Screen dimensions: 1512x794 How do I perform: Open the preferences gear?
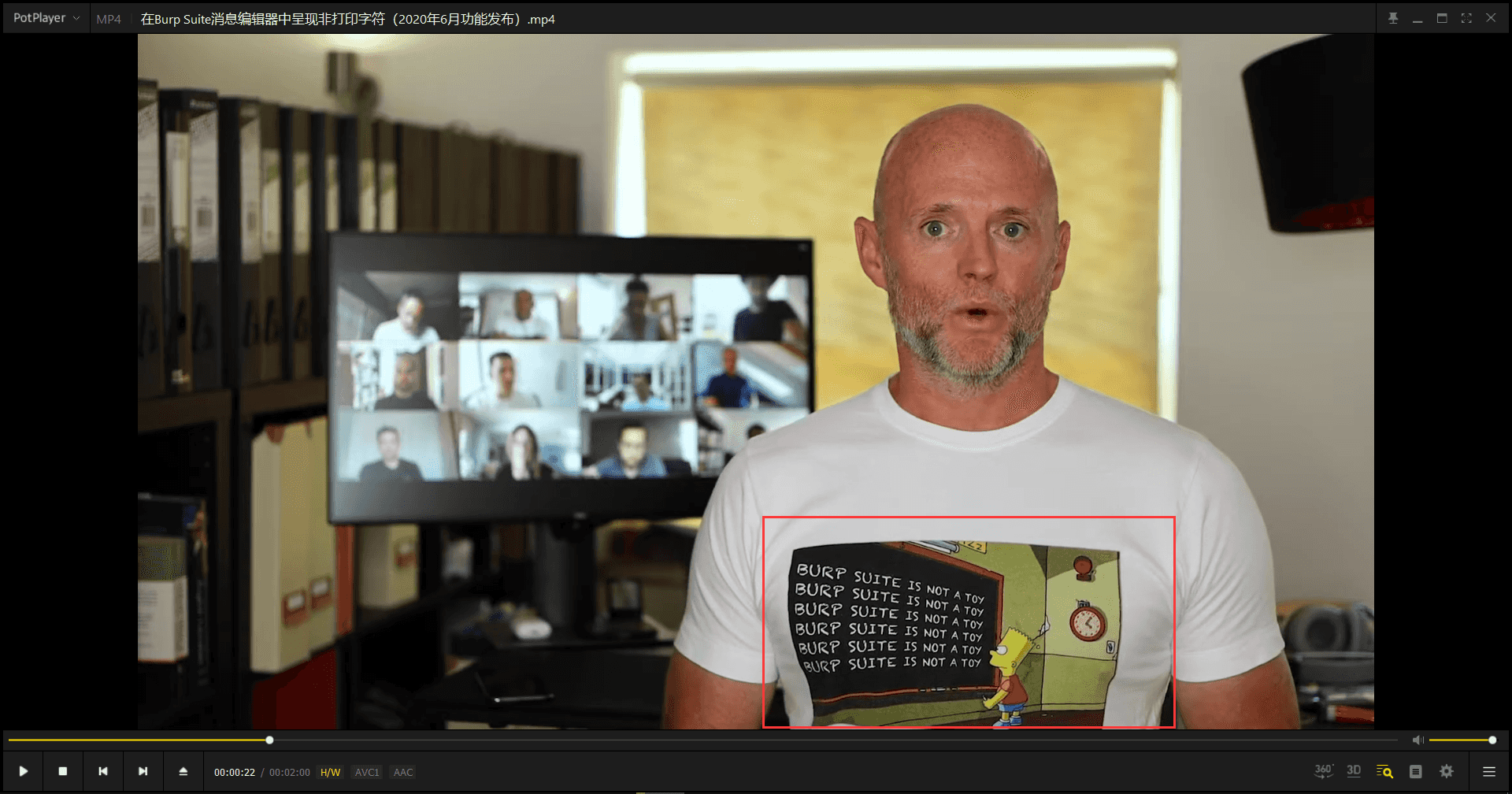click(x=1447, y=771)
